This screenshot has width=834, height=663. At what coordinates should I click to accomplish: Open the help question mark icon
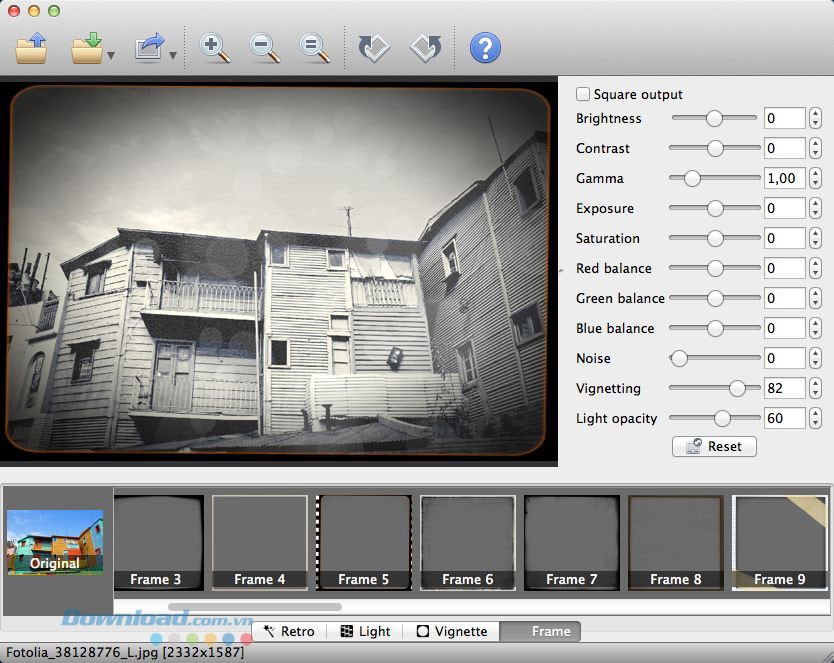click(485, 48)
